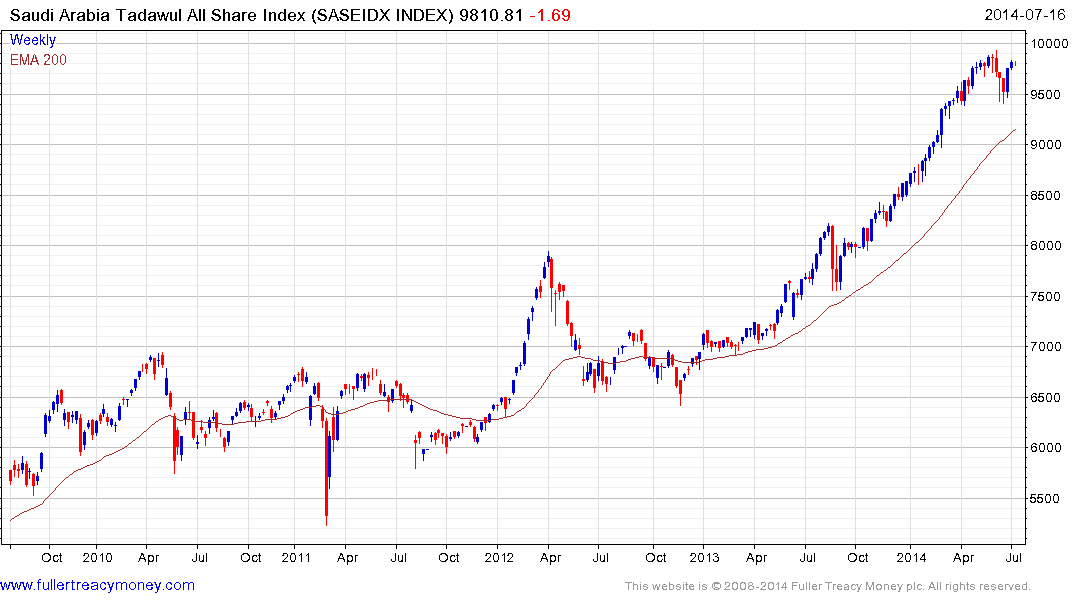This screenshot has height=600, width=1075.
Task: Select the 7500 price axis label
Action: coord(1046,296)
